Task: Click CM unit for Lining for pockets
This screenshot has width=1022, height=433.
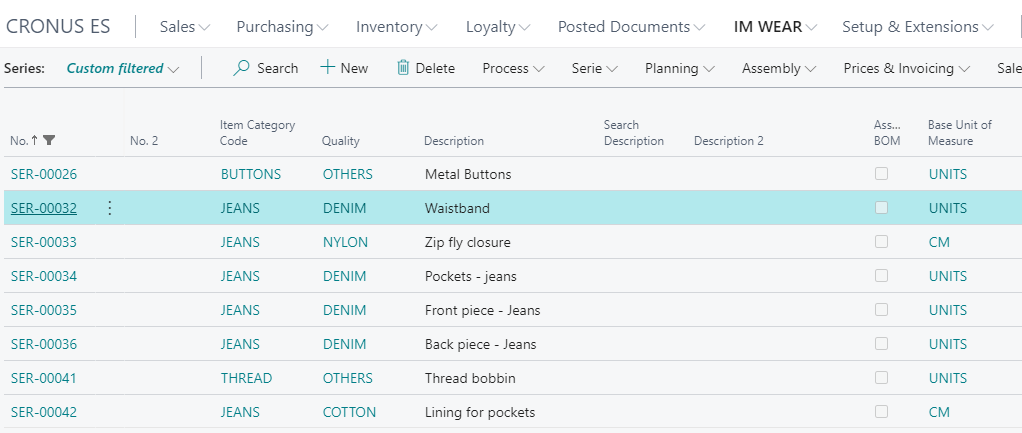Action: pos(939,412)
